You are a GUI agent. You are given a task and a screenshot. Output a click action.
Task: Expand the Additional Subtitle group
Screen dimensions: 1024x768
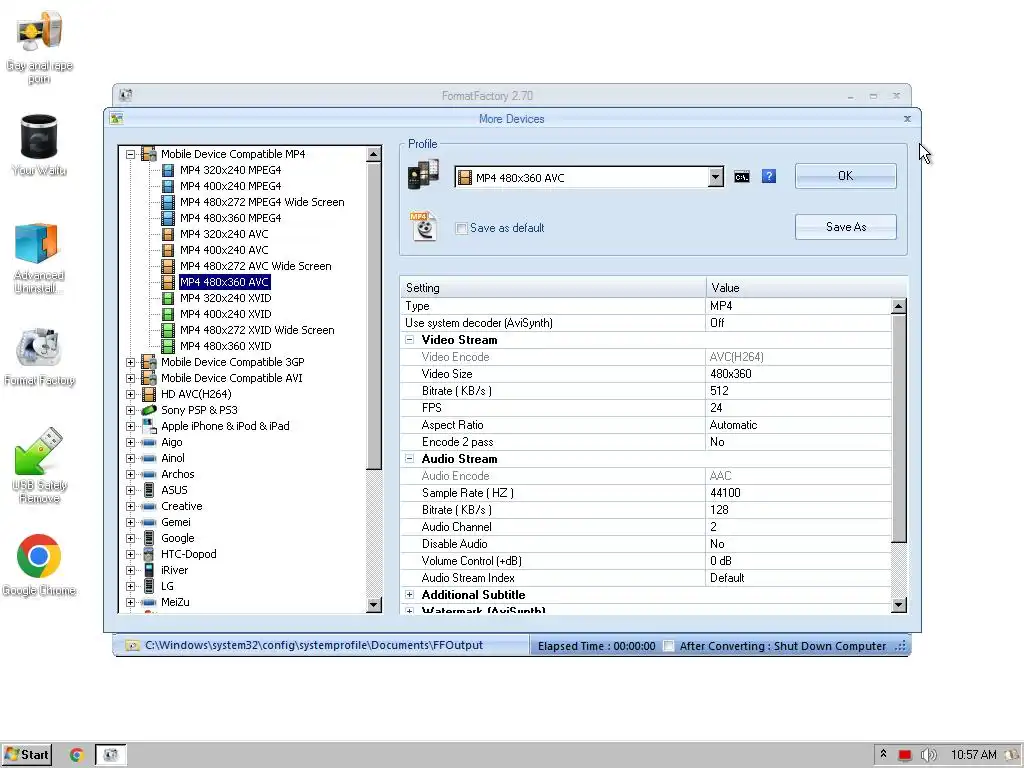409,594
